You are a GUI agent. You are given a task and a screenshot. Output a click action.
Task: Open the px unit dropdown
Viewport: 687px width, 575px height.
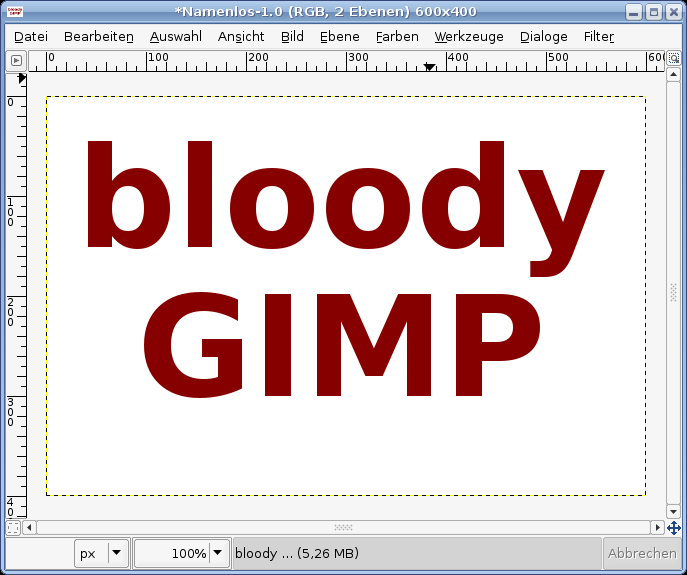[x=102, y=554]
